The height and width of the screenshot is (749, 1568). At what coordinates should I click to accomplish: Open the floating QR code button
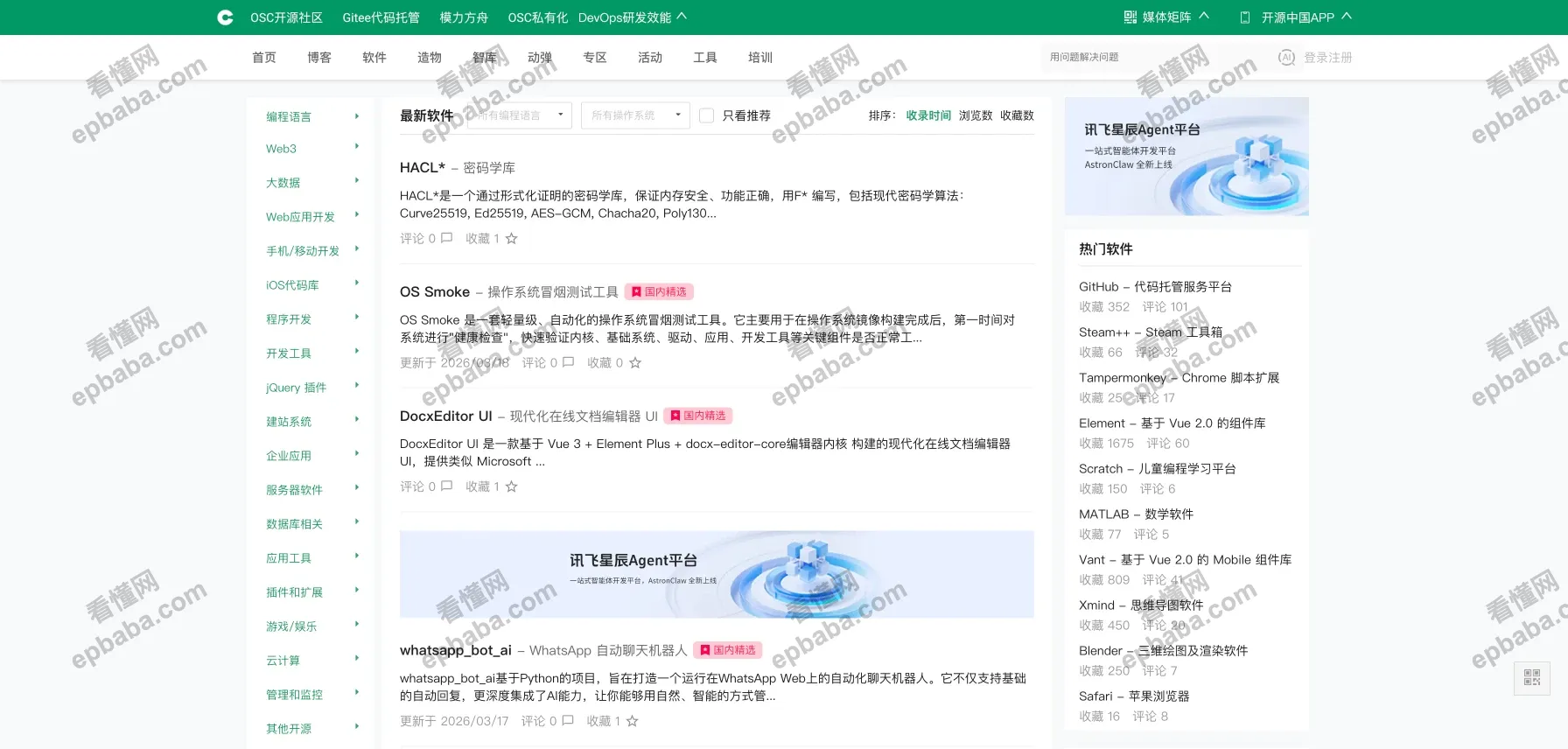[1532, 677]
